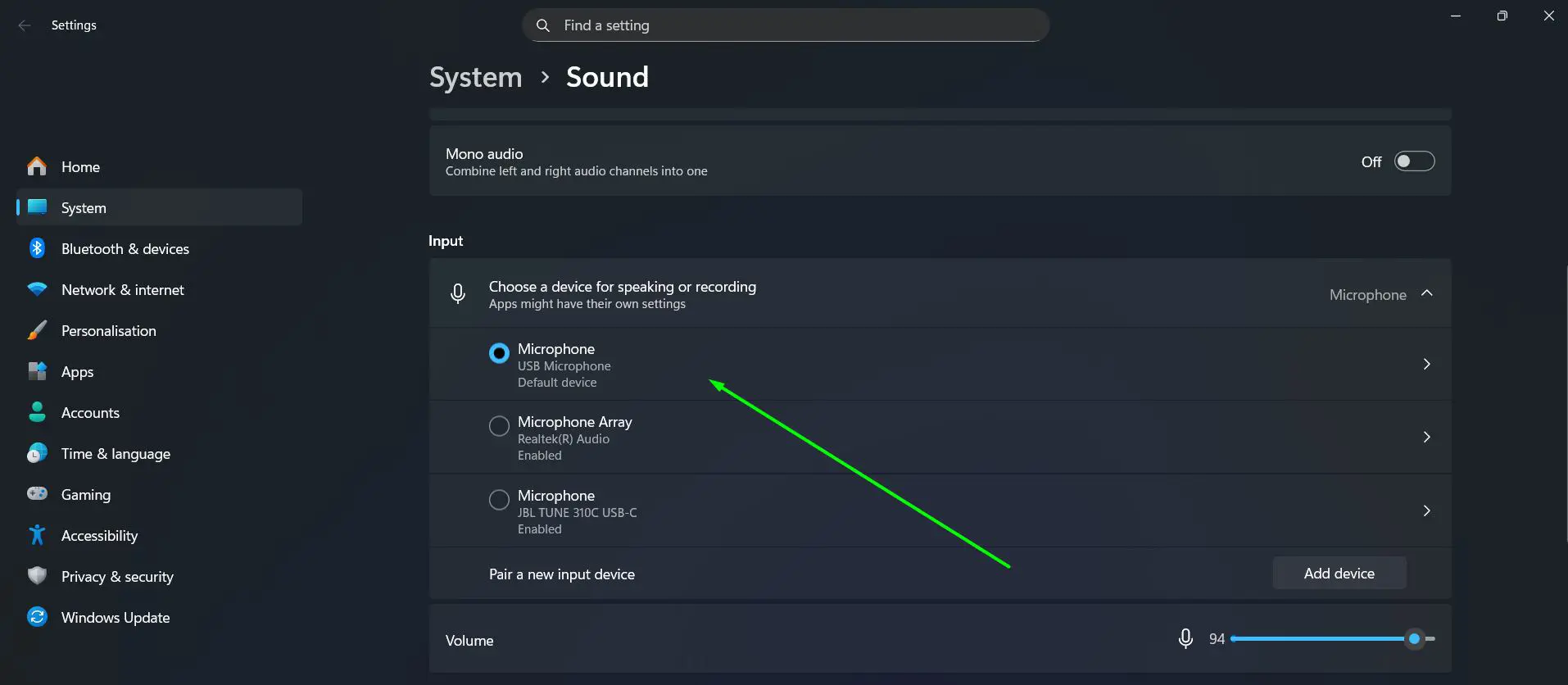
Task: Expand Microphone Array device properties
Action: [x=1427, y=437]
